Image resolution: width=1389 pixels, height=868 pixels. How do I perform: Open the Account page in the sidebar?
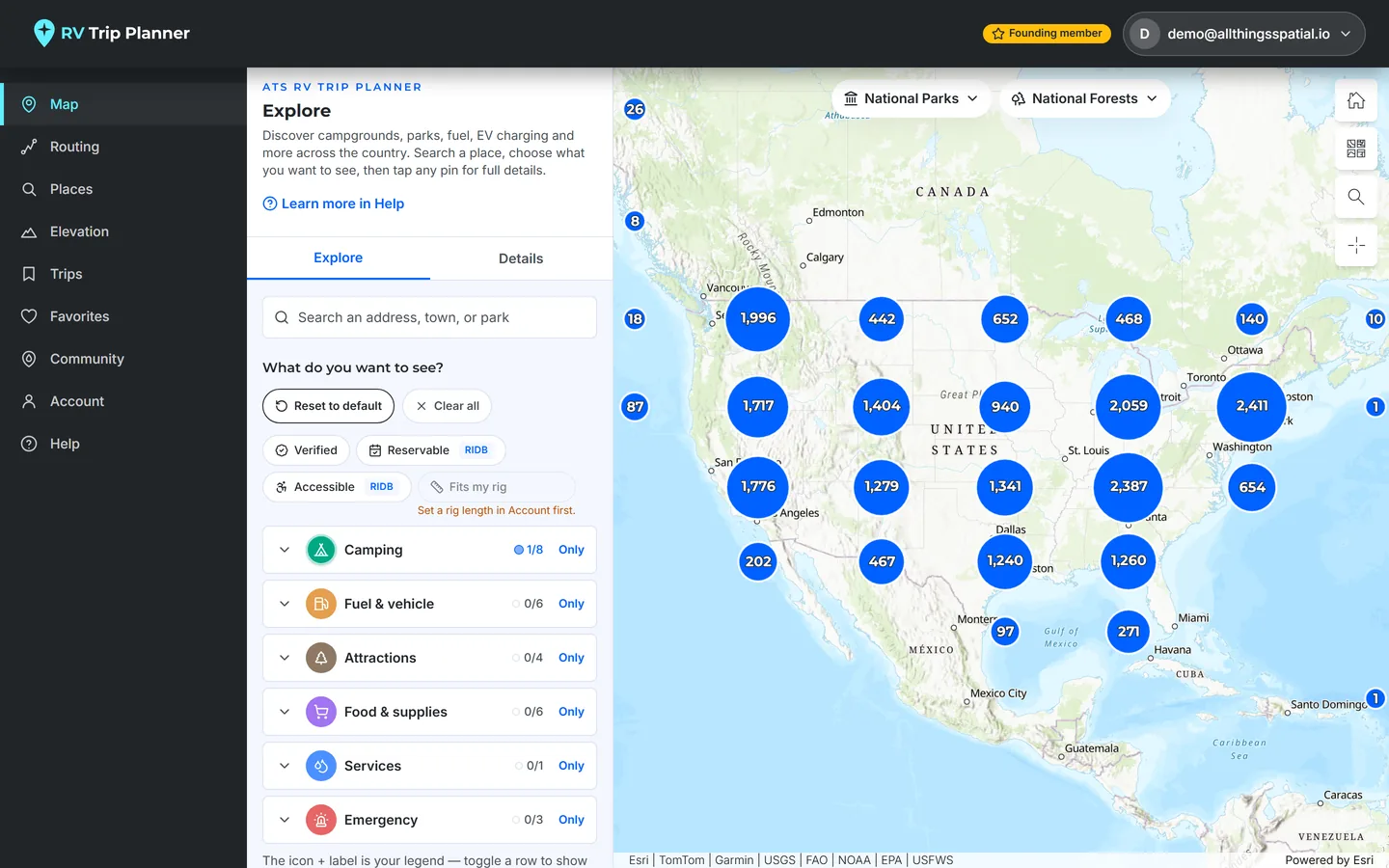click(123, 401)
